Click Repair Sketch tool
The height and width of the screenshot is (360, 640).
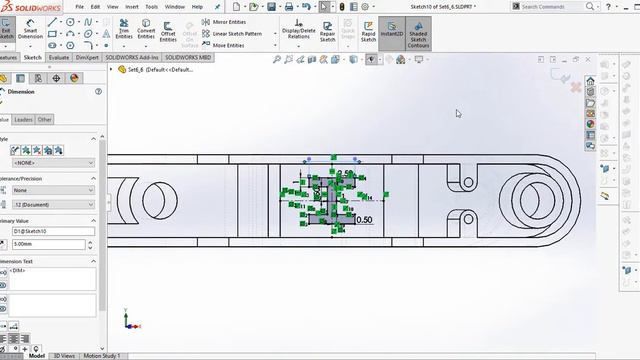click(x=327, y=31)
